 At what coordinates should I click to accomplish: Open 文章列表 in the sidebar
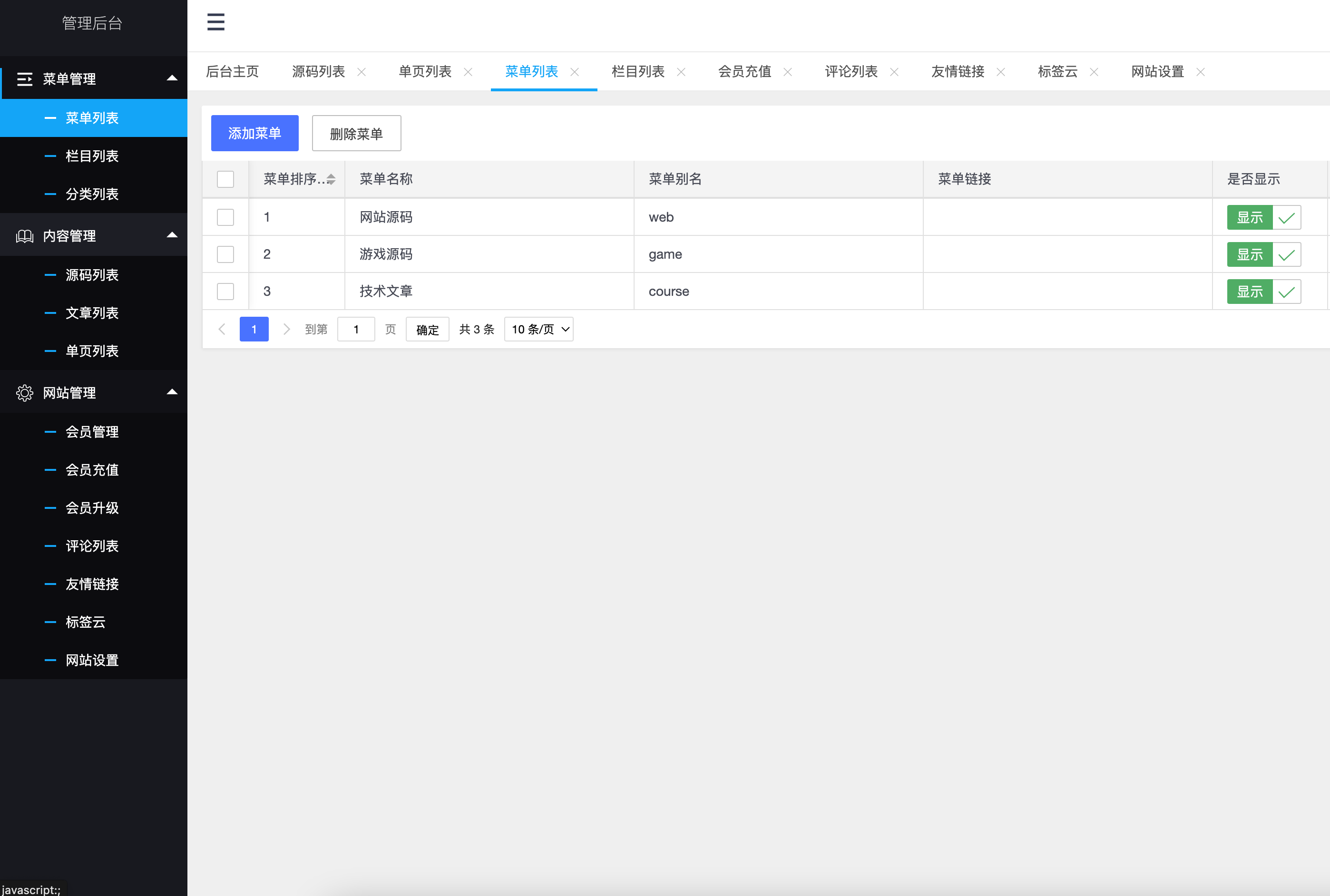pos(94,313)
